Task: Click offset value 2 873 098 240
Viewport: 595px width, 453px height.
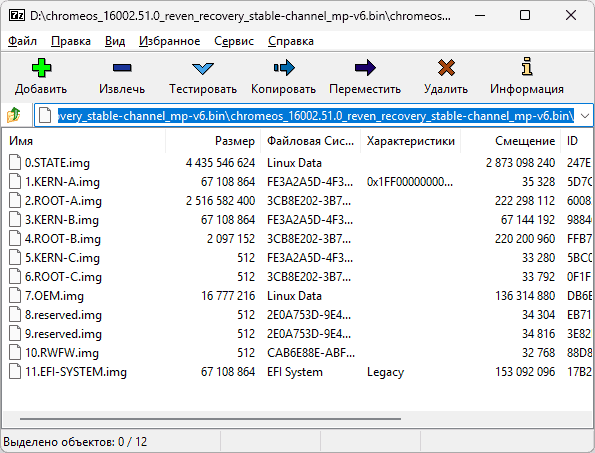Action: pyautogui.click(x=520, y=163)
